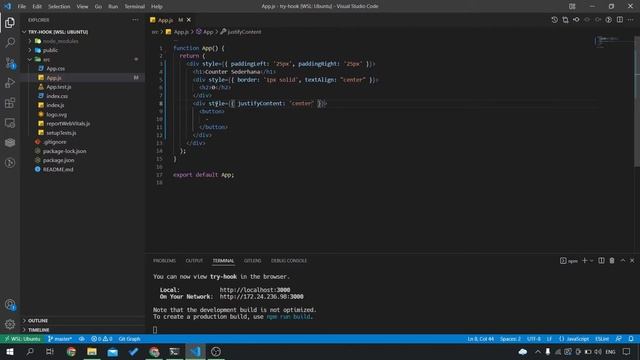Close the App.js editor tab
Screen dimensions: 640x360
coord(189,20)
